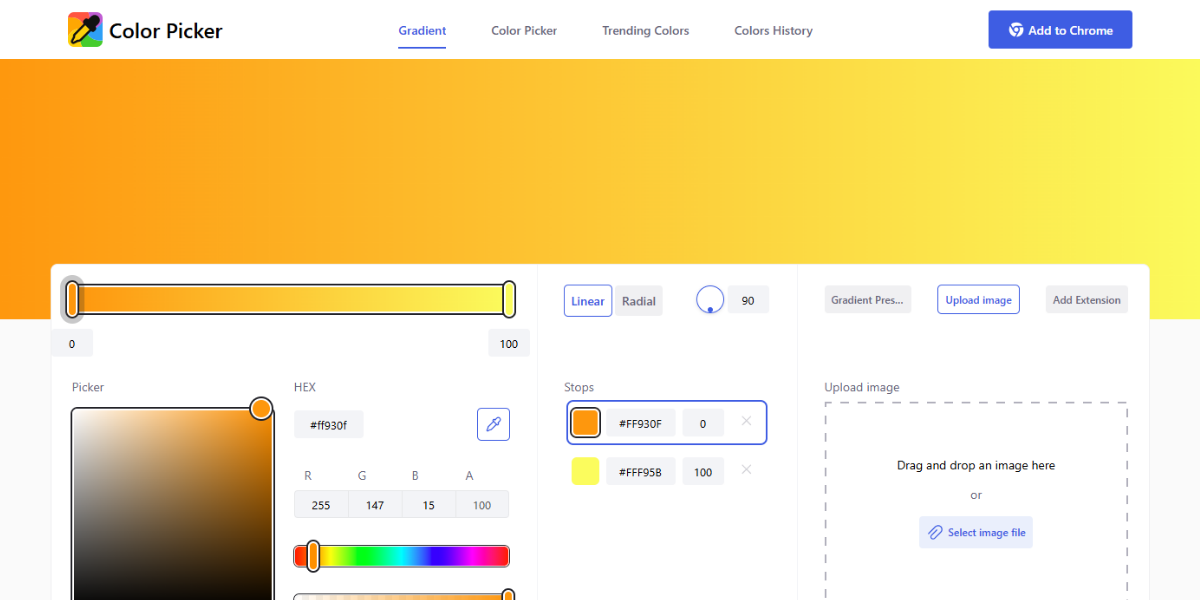Screen dimensions: 1200x600
Task: Switch to Radial gradient mode
Action: tap(638, 300)
